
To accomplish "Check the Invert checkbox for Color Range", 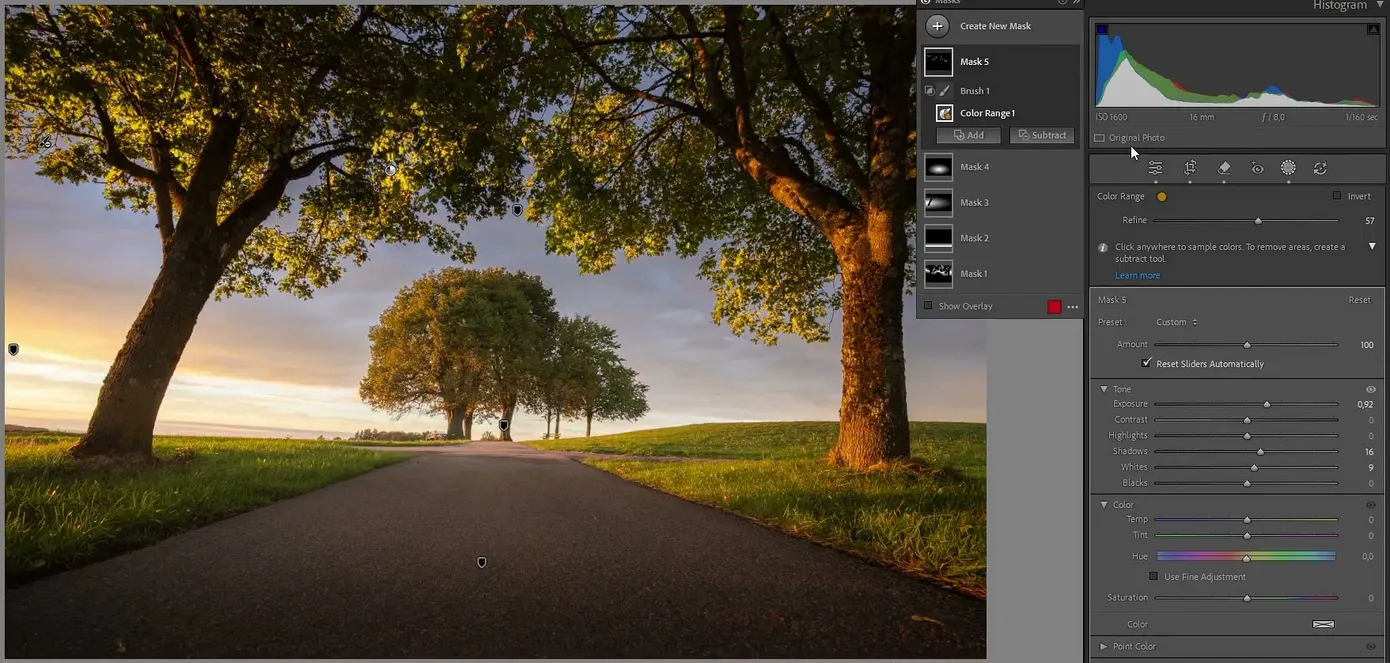I will pos(1337,196).
